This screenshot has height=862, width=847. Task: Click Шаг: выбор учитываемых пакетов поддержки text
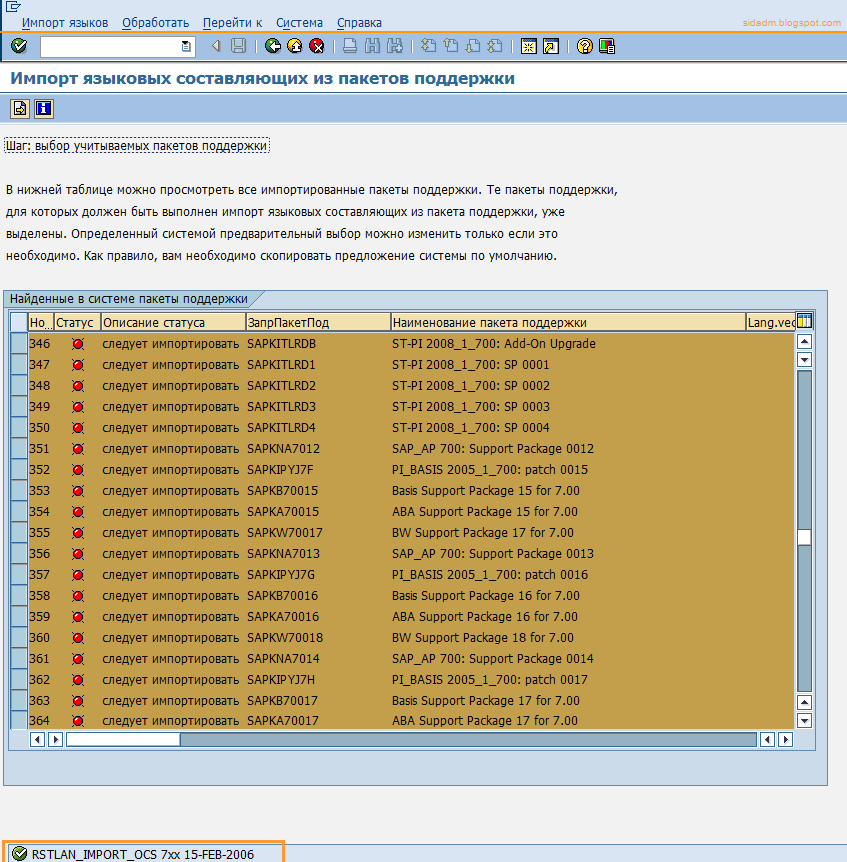click(x=136, y=146)
